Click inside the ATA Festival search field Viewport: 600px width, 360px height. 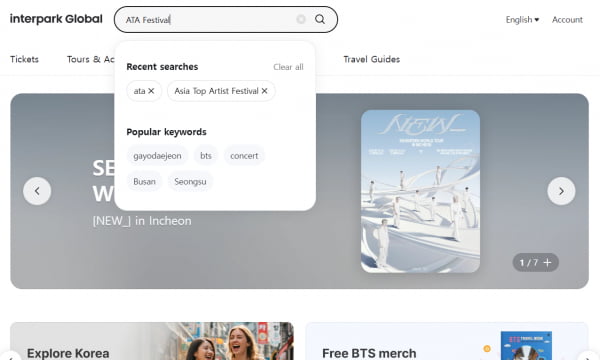[x=209, y=20]
